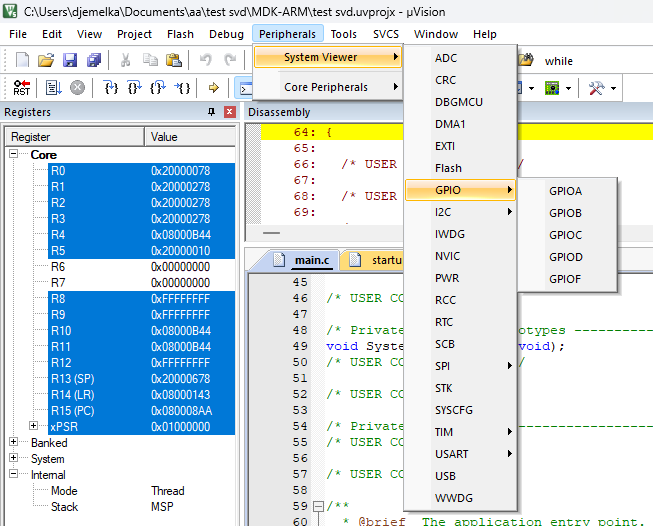Viewport: 653px width, 526px height.
Task: Open the WWDG peripheral viewer
Action: [x=460, y=498]
